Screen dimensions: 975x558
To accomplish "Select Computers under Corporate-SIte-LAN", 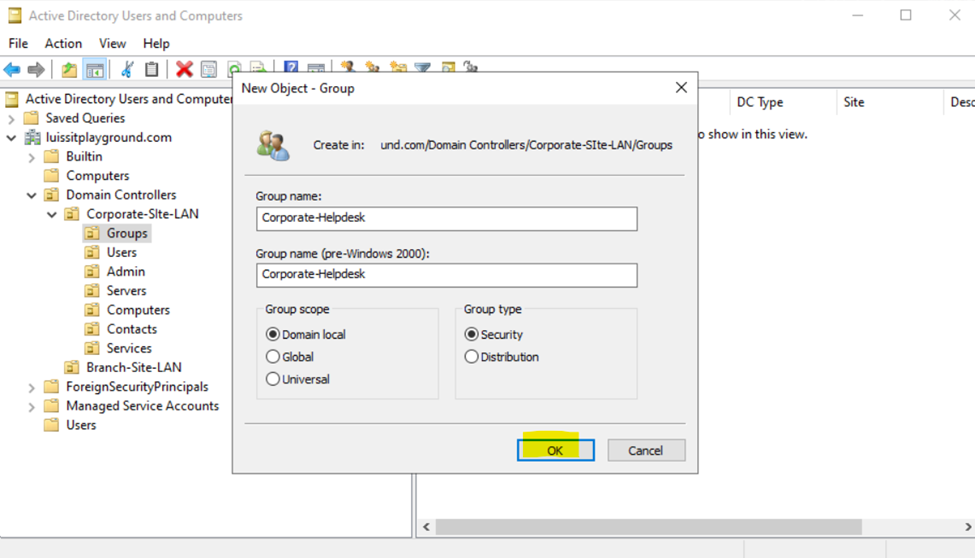I will (138, 310).
